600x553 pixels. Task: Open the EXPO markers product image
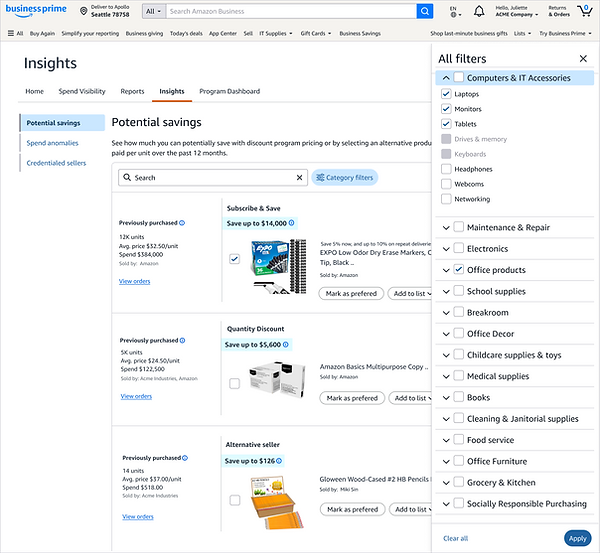point(279,266)
